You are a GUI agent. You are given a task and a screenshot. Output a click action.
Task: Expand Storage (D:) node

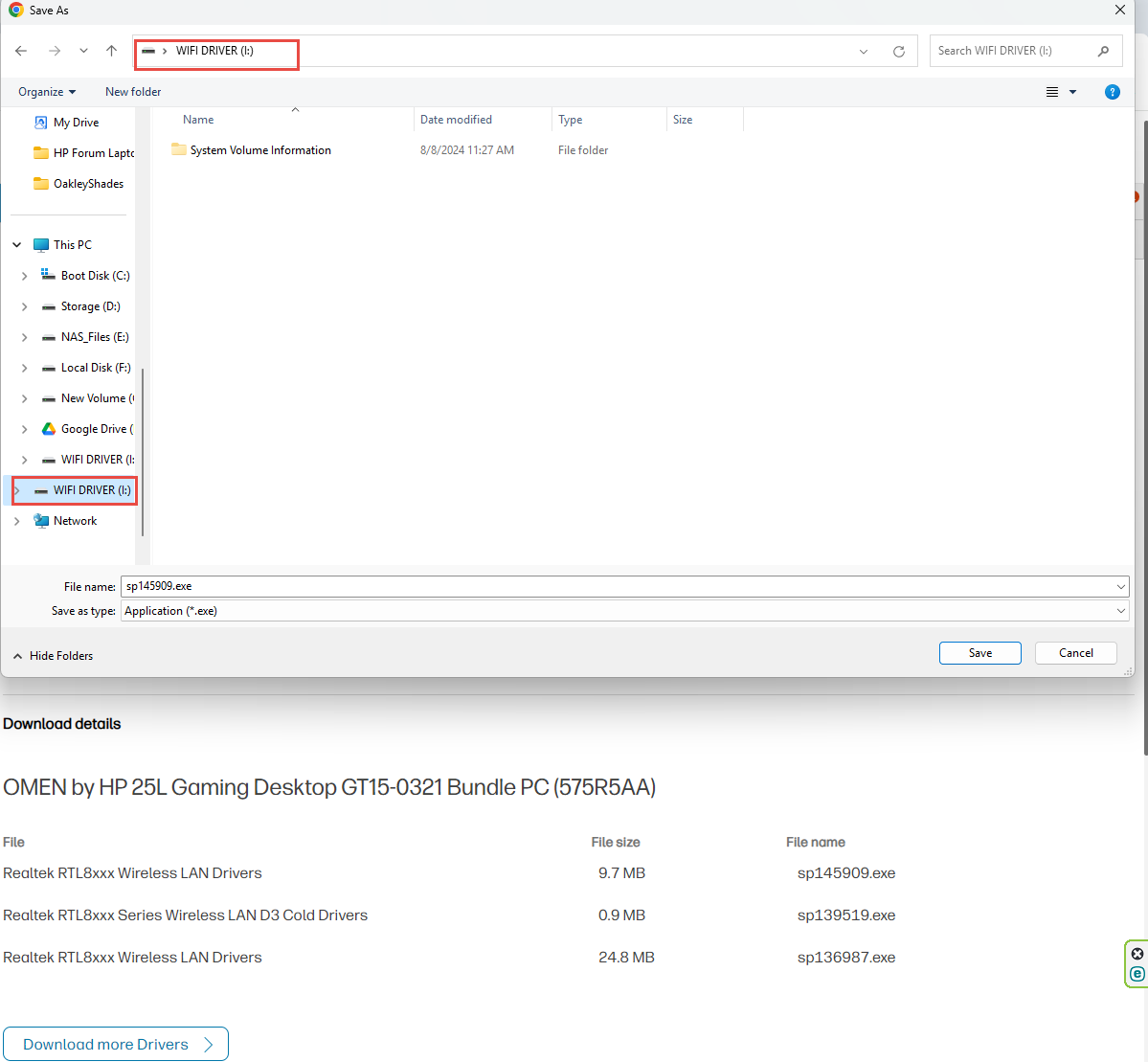tap(24, 306)
